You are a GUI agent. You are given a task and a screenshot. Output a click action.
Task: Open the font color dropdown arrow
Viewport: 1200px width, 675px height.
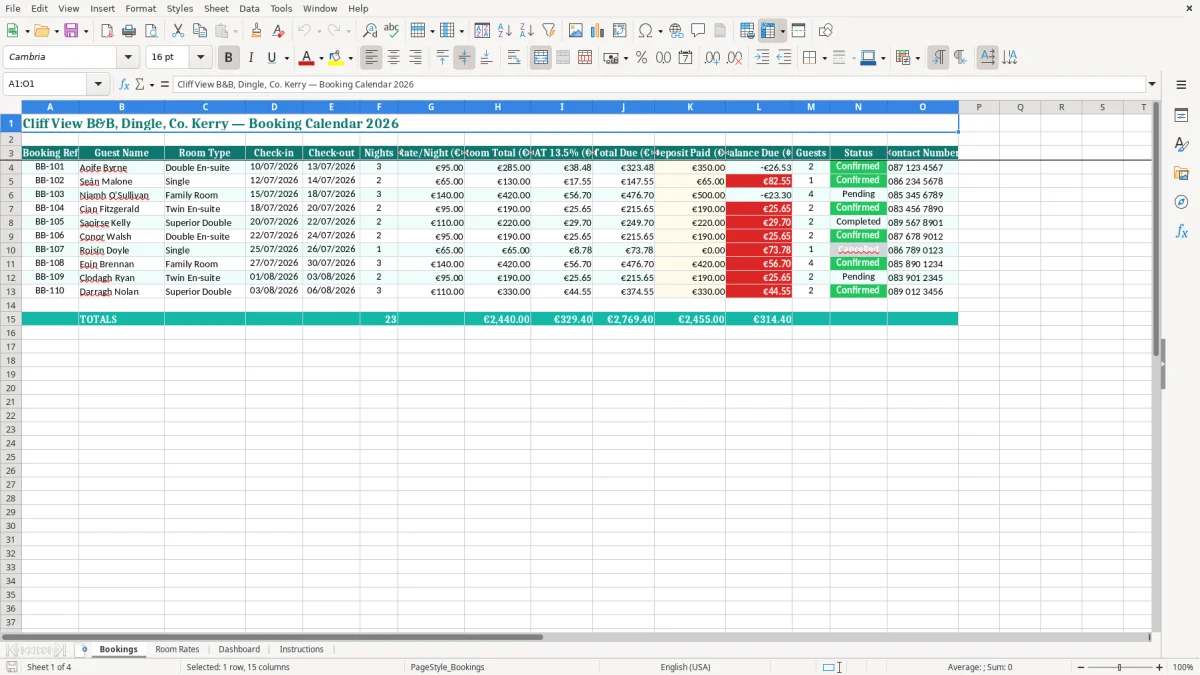tap(321, 58)
